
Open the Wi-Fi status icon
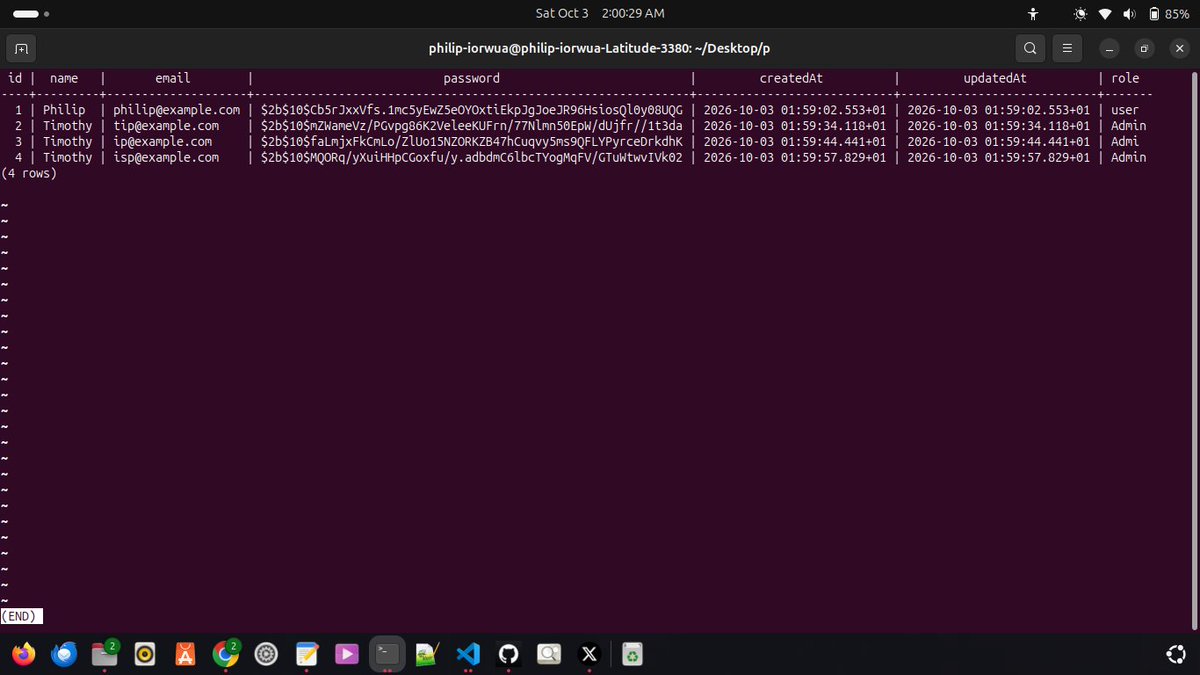pos(1105,14)
